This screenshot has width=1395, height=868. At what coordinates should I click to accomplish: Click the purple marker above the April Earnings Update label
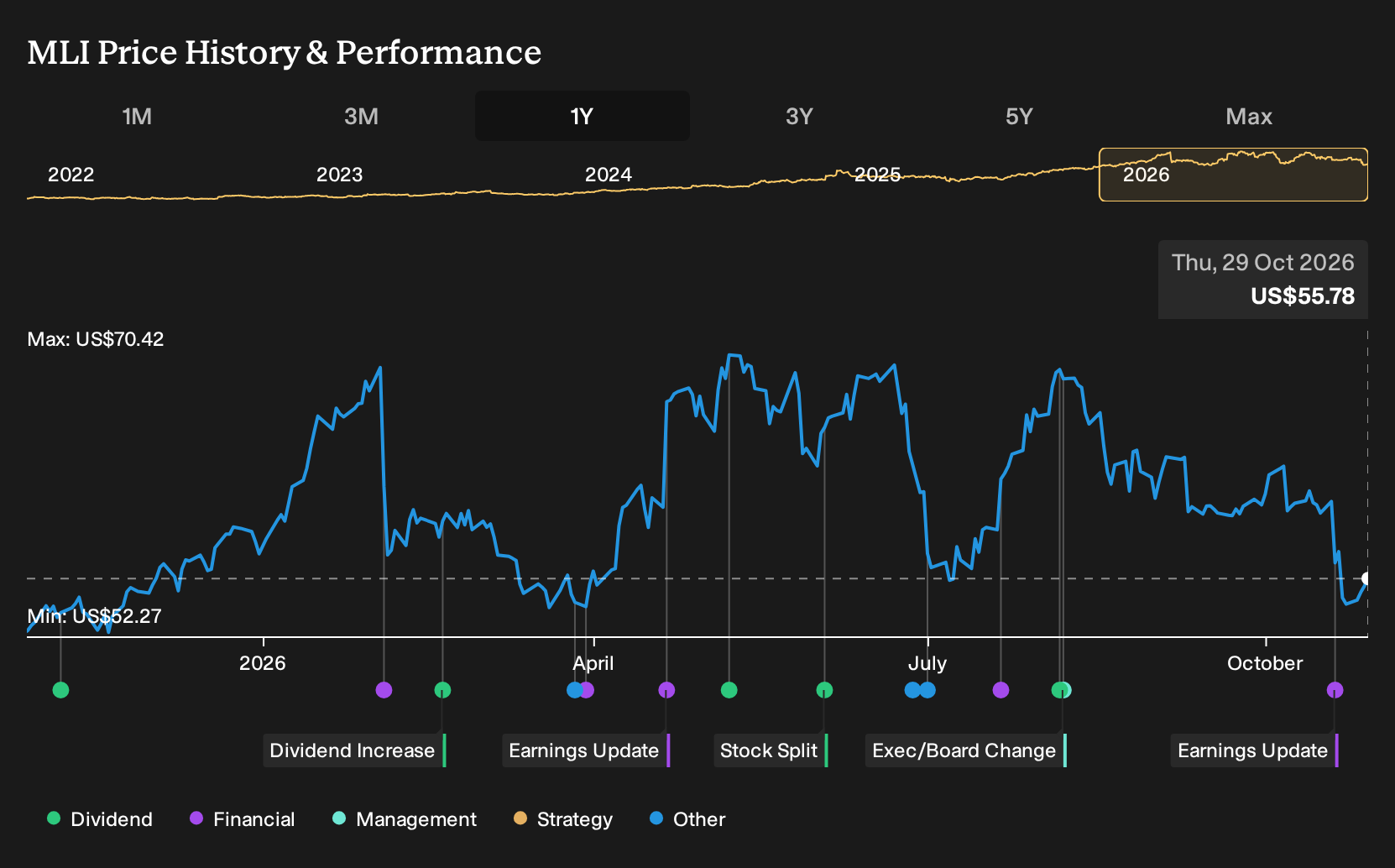point(666,690)
